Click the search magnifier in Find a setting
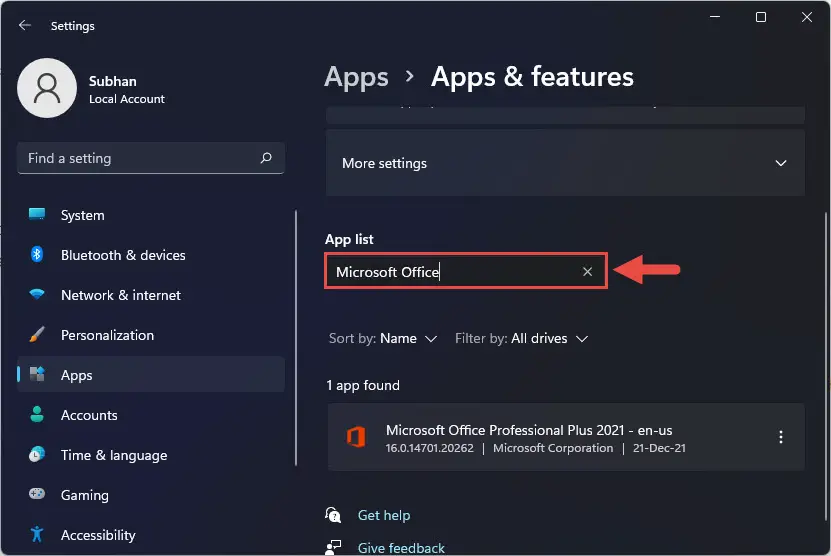 266,157
